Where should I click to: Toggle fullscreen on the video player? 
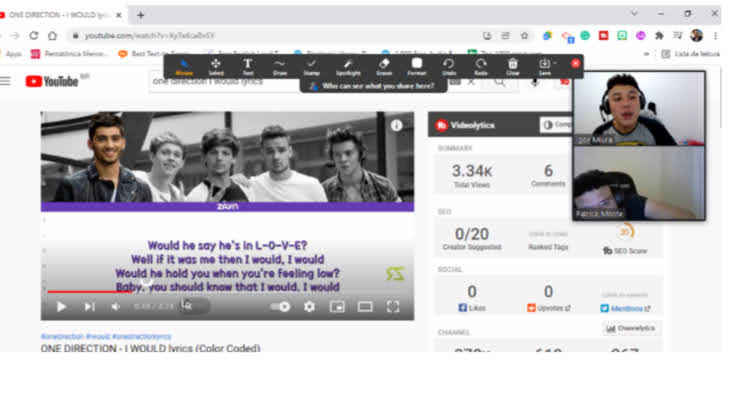coord(393,307)
